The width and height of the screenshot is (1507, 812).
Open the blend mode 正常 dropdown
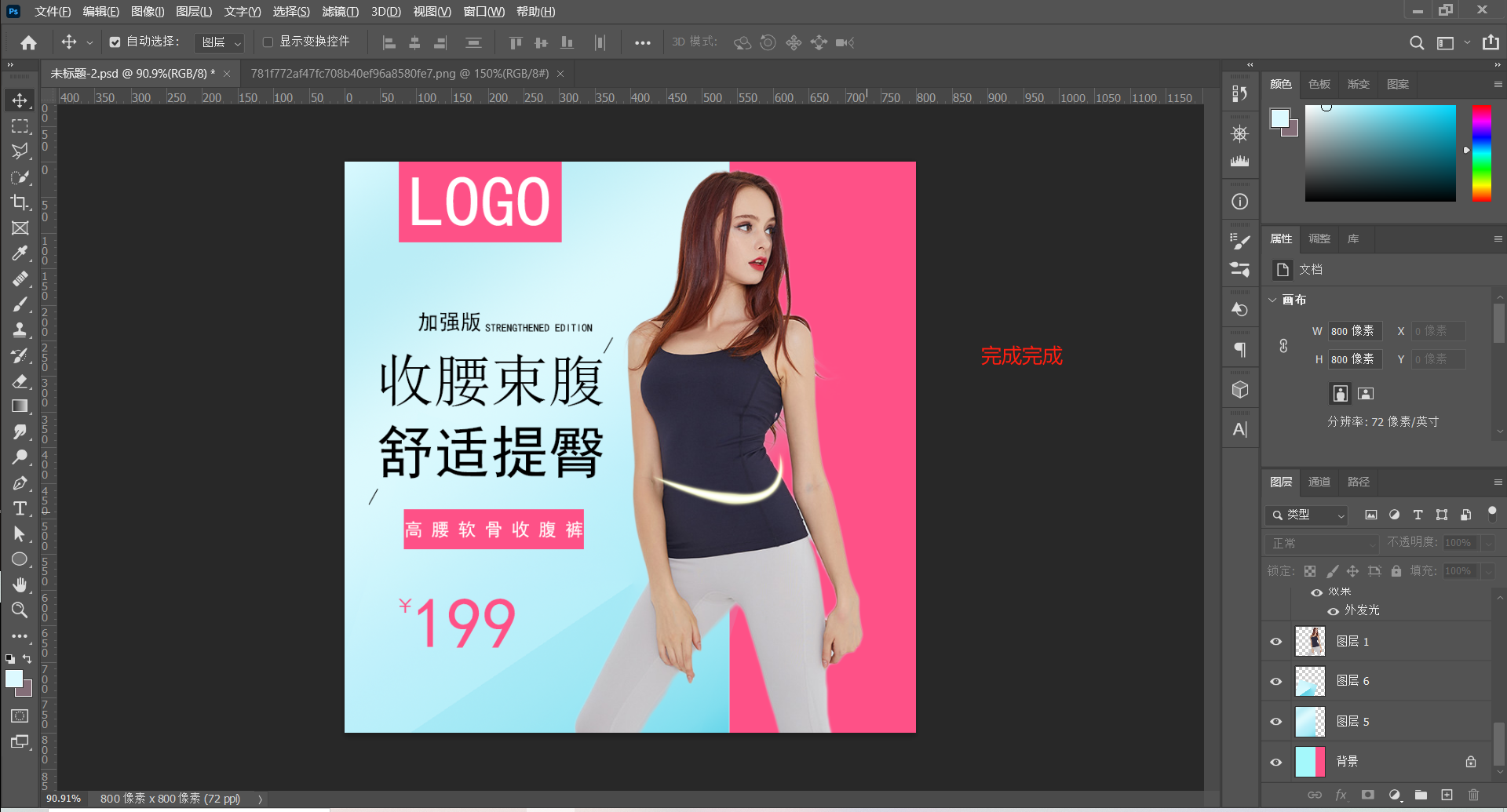[1322, 543]
